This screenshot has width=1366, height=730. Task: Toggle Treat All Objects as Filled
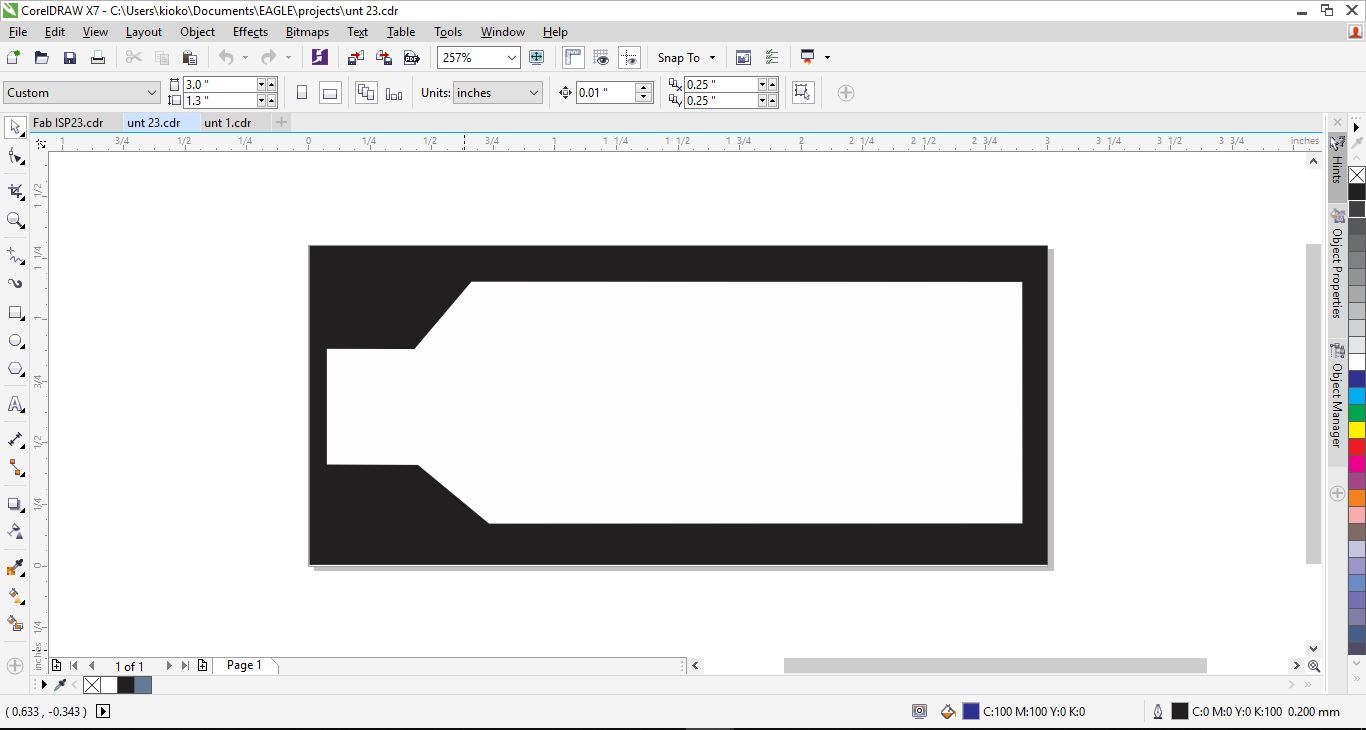click(x=802, y=93)
